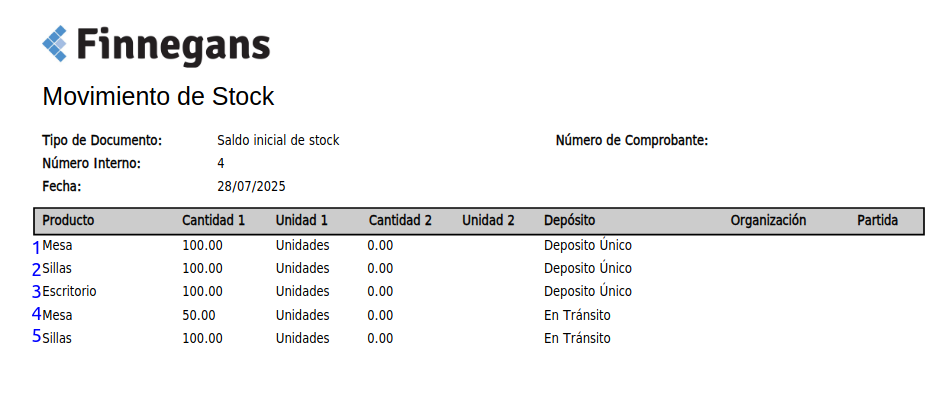
Task: Click the Producto column header
Action: point(68,221)
